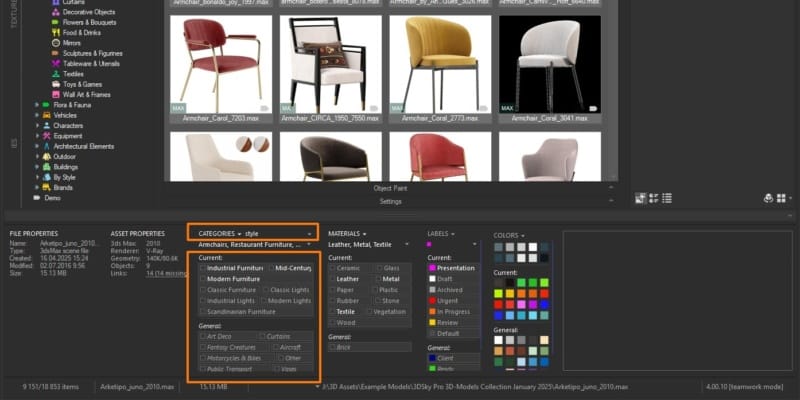Click the Demo folder icon
Viewport: 800px width, 400px height.
tap(37, 198)
